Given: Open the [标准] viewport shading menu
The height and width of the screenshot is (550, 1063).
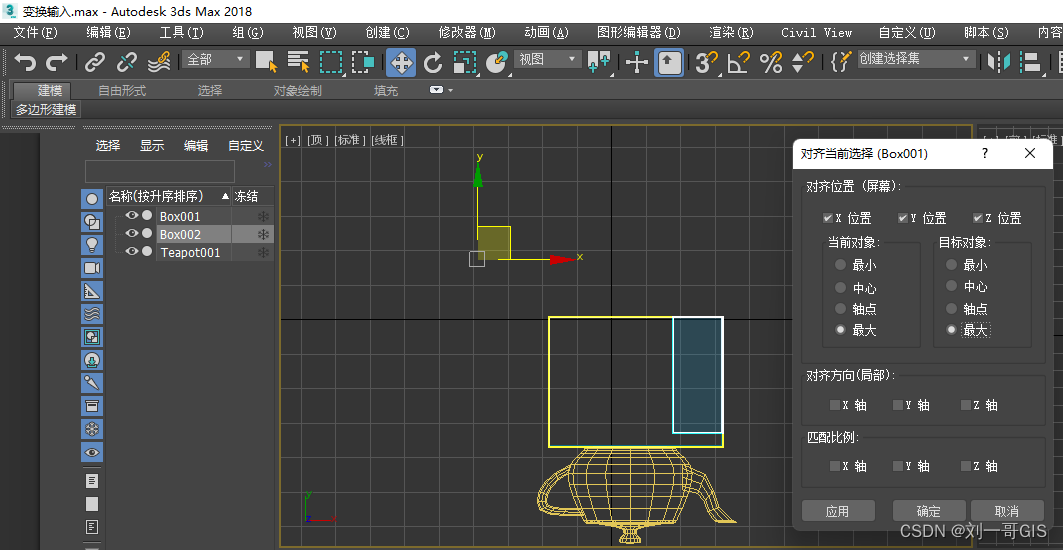Looking at the screenshot, I should [x=350, y=140].
